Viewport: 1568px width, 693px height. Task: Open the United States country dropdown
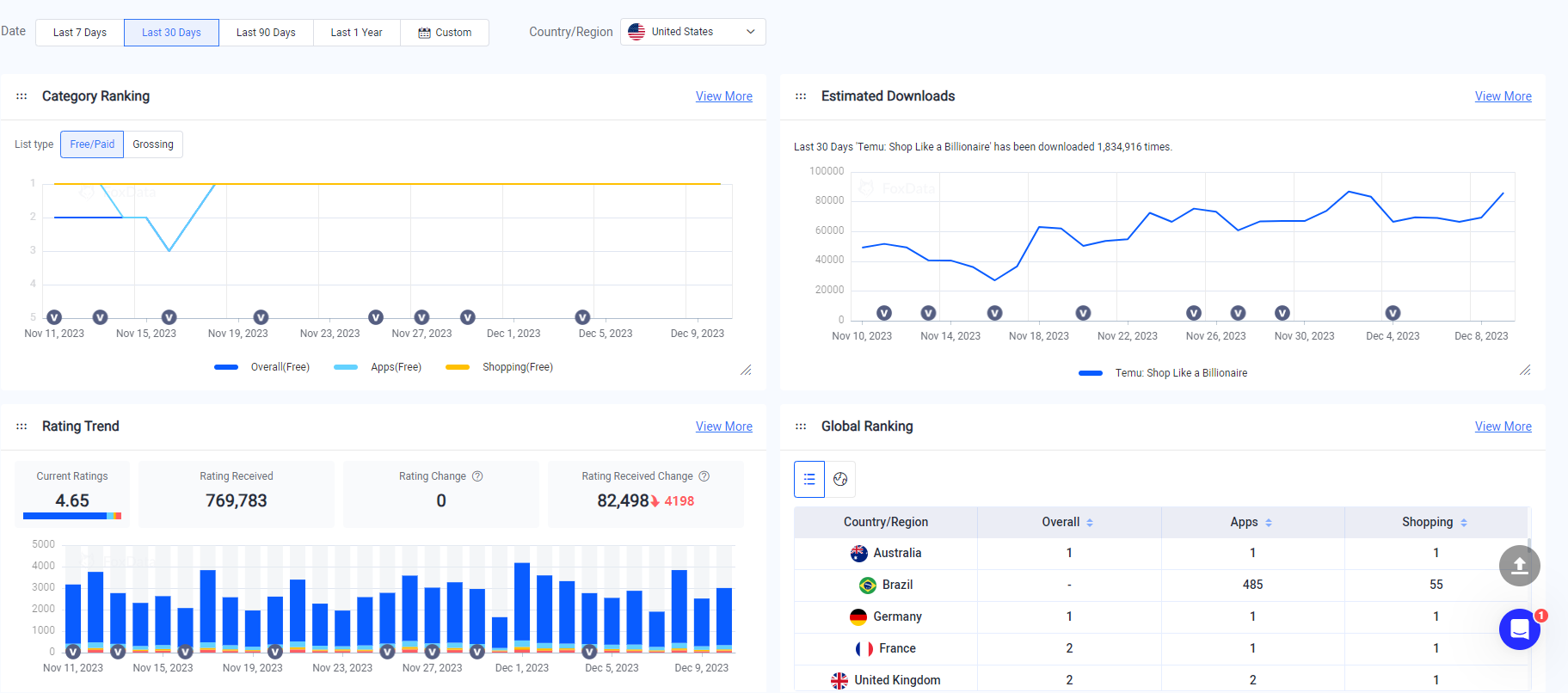click(692, 32)
